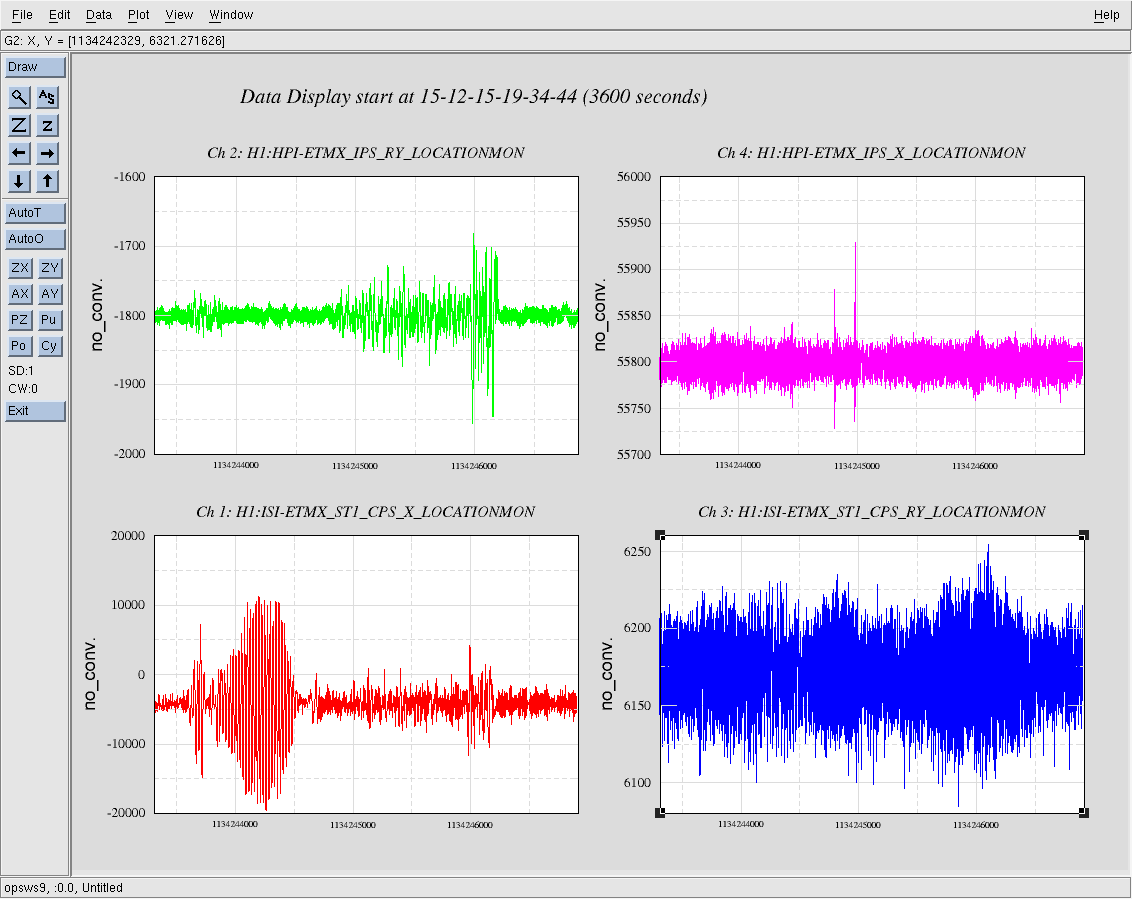The width and height of the screenshot is (1132, 899).
Task: Click the -1600 y-axis label on Ch 2
Action: coord(129,177)
